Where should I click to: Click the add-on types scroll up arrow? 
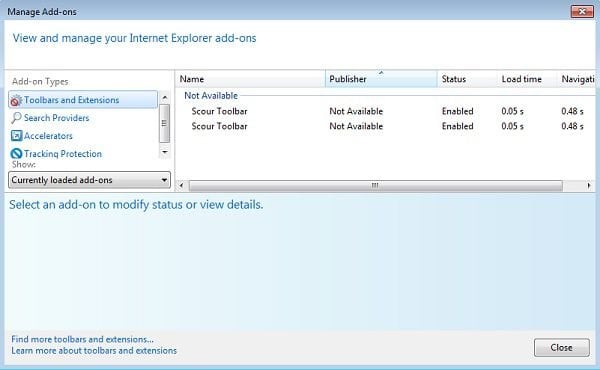pyautogui.click(x=165, y=97)
